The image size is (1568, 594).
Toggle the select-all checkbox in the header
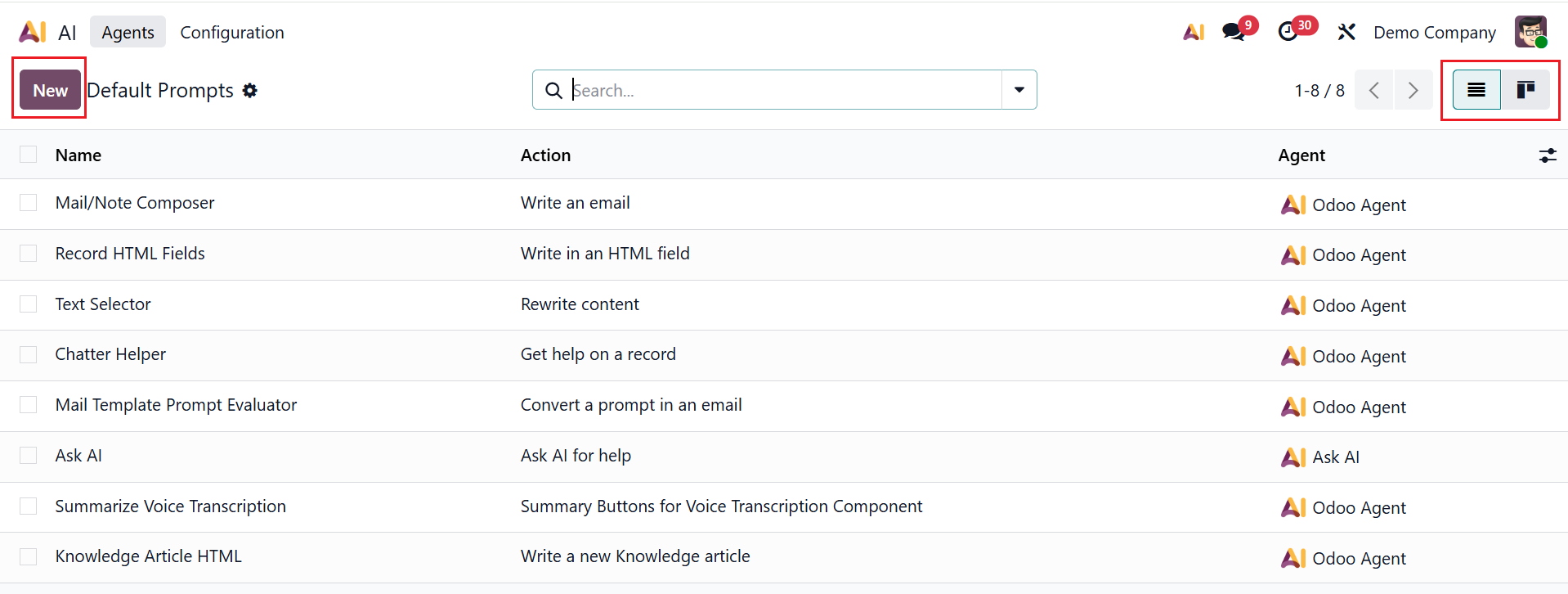(29, 155)
